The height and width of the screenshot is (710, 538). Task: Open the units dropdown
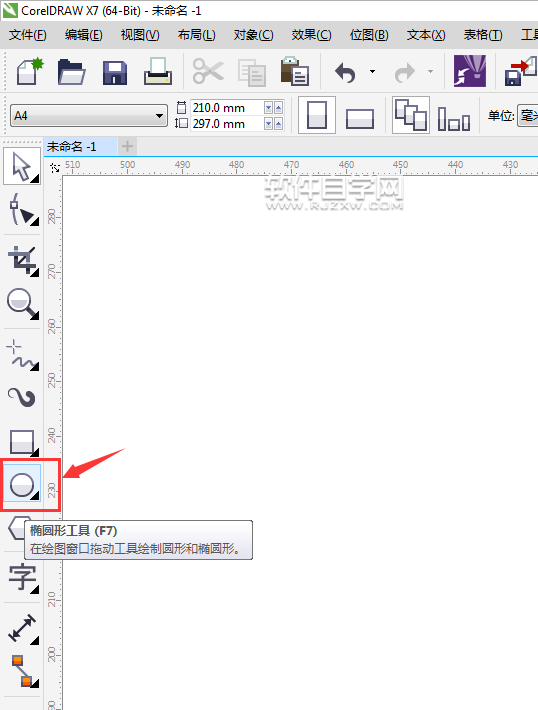(528, 115)
